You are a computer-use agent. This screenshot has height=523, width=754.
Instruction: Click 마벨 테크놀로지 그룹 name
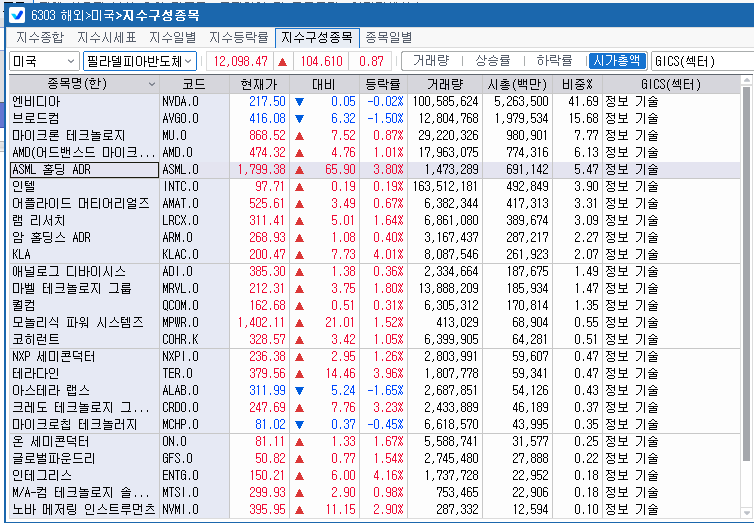coord(72,288)
